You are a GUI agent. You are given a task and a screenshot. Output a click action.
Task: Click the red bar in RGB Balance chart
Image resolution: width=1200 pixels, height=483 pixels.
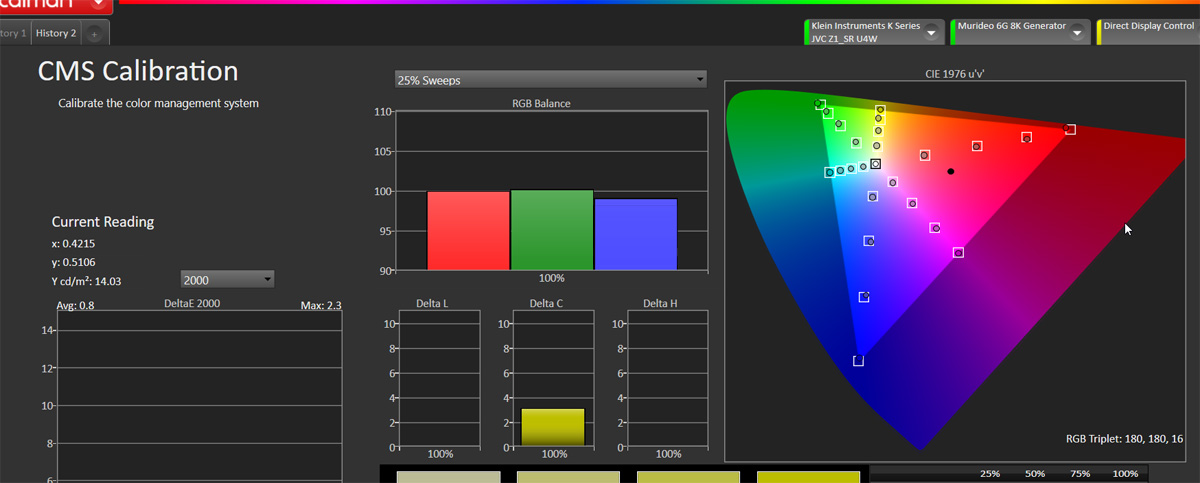click(468, 230)
